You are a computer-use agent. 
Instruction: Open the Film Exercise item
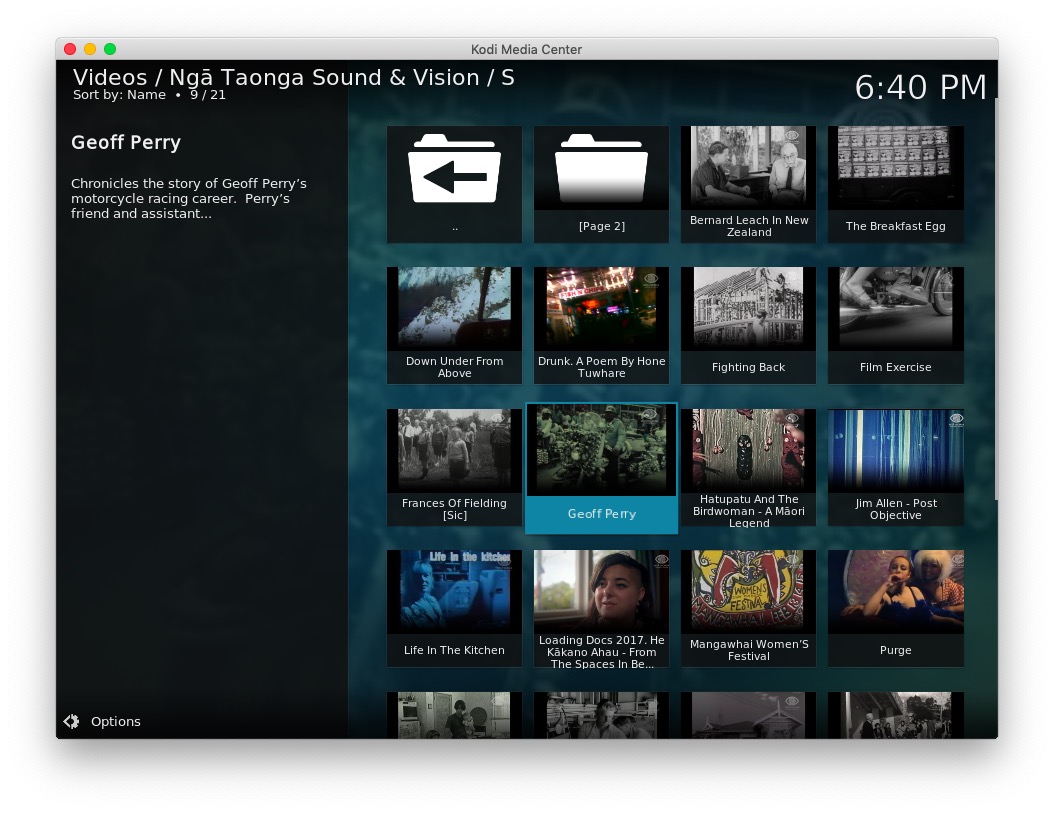(x=895, y=310)
